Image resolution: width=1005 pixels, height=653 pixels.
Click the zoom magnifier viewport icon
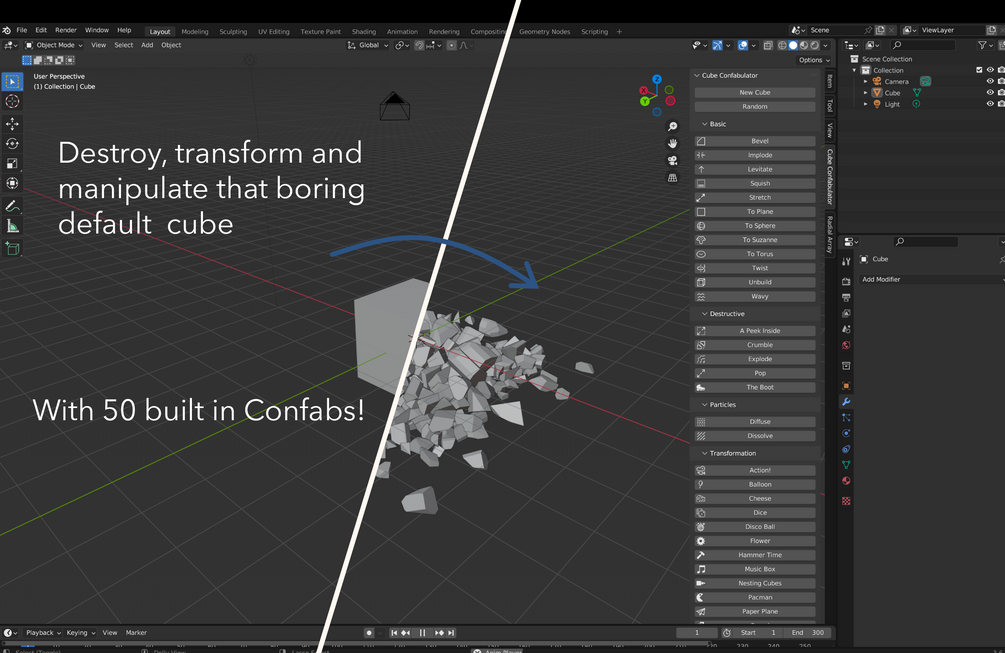(672, 126)
